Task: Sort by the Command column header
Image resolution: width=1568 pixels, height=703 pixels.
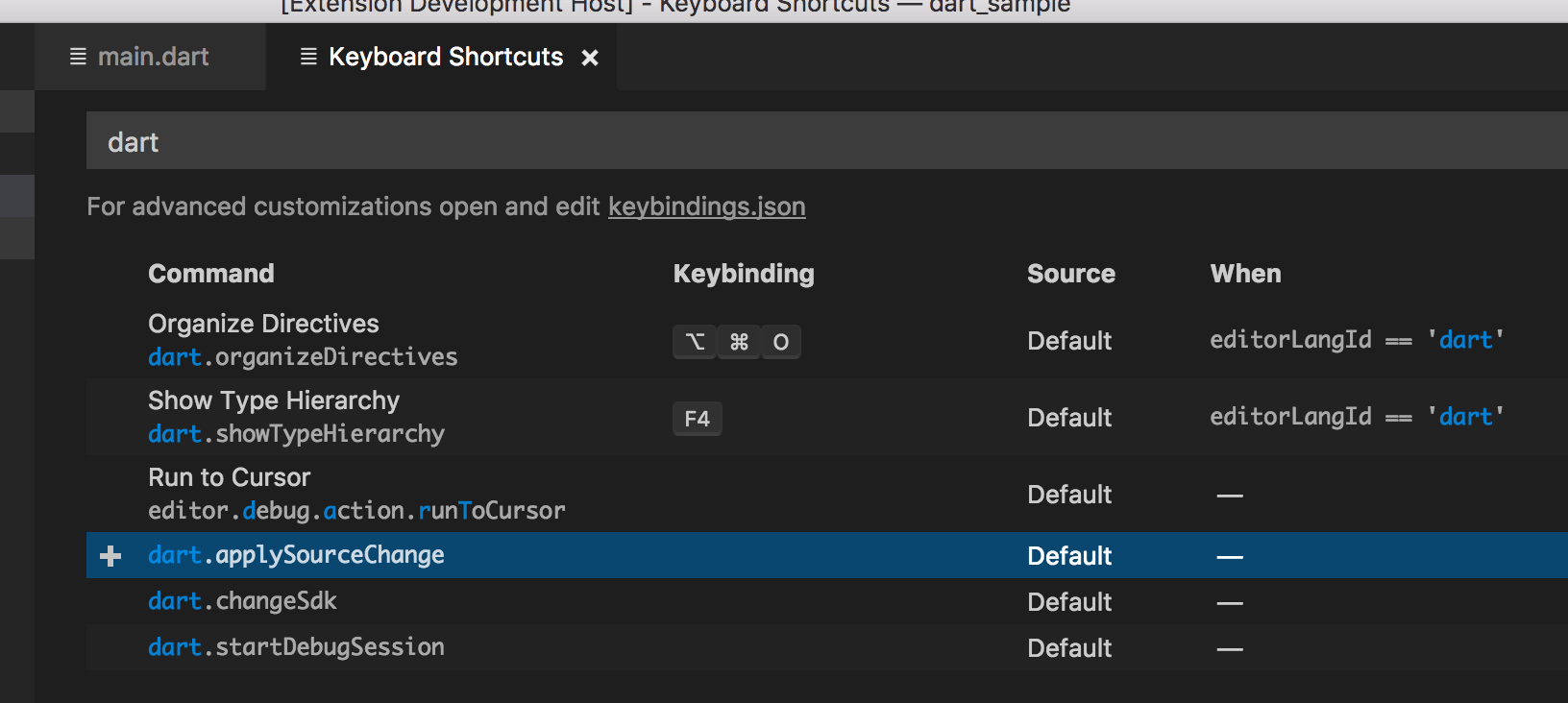Action: point(211,274)
